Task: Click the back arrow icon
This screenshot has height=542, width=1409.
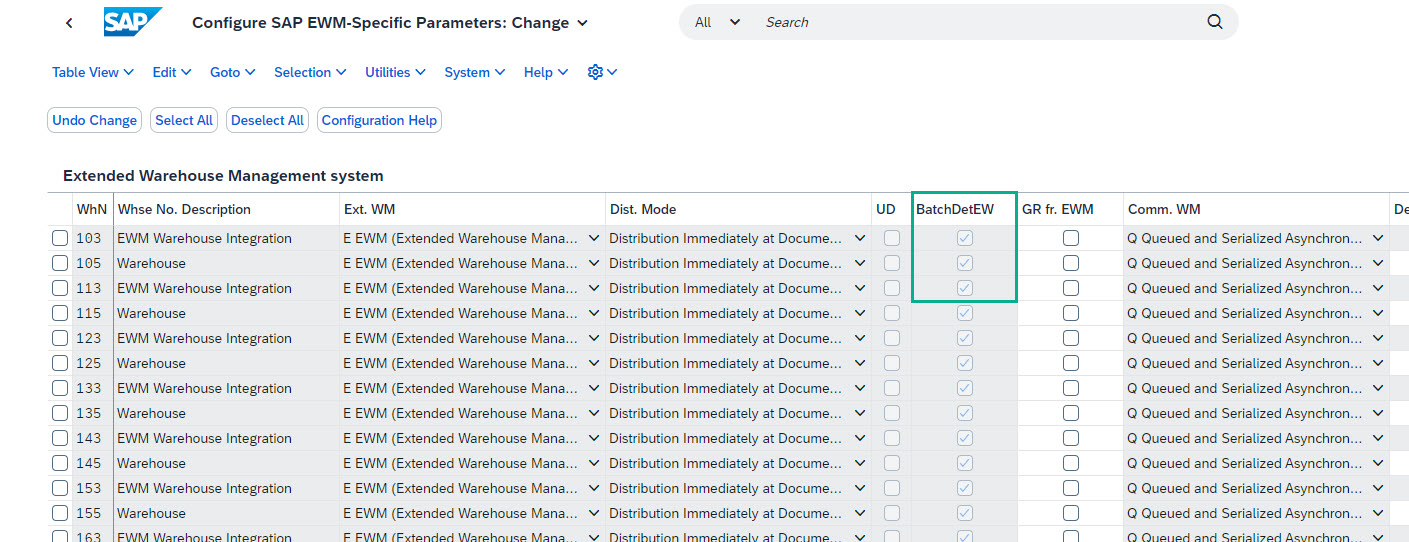Action: point(69,23)
